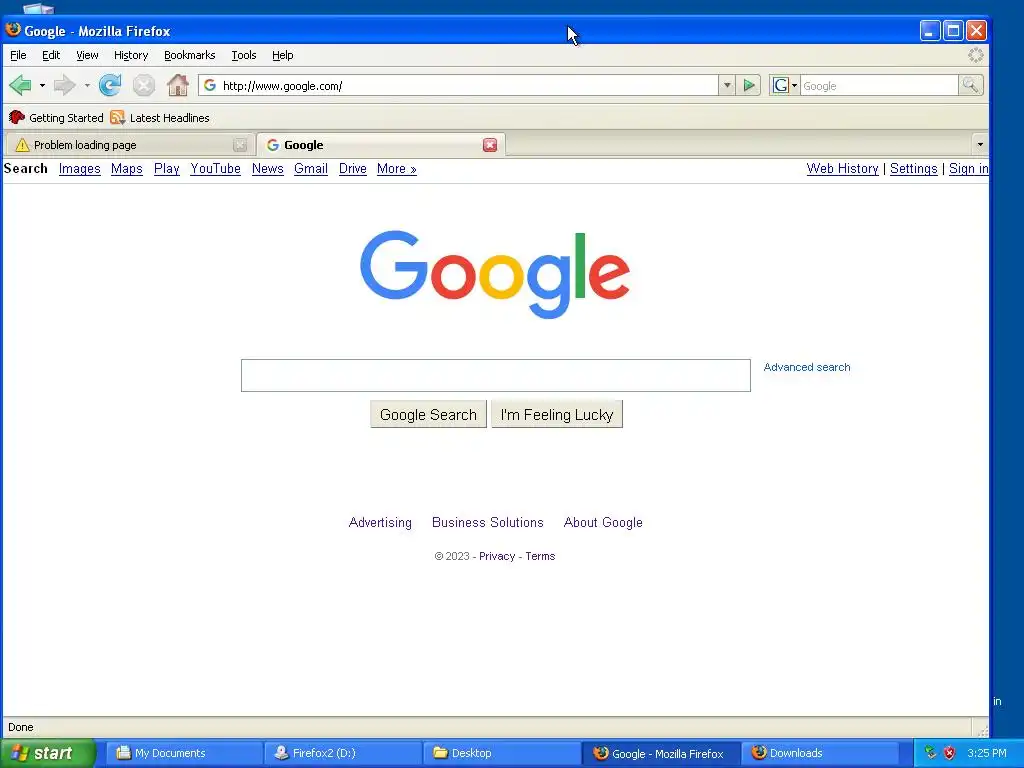Reload the current page
Viewport: 1024px width, 768px height.
point(110,86)
